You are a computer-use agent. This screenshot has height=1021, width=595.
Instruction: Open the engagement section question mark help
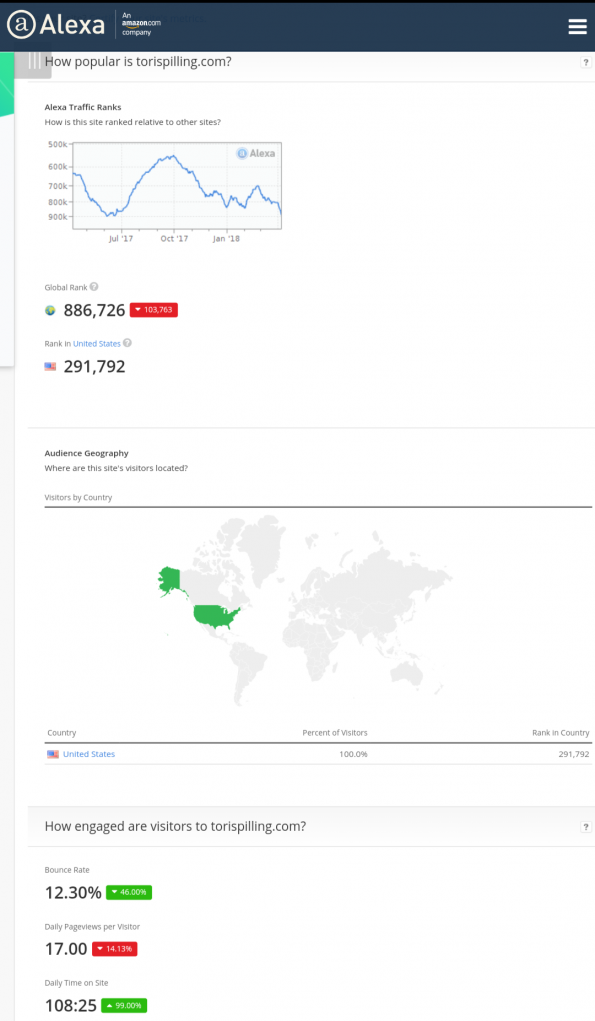point(585,827)
